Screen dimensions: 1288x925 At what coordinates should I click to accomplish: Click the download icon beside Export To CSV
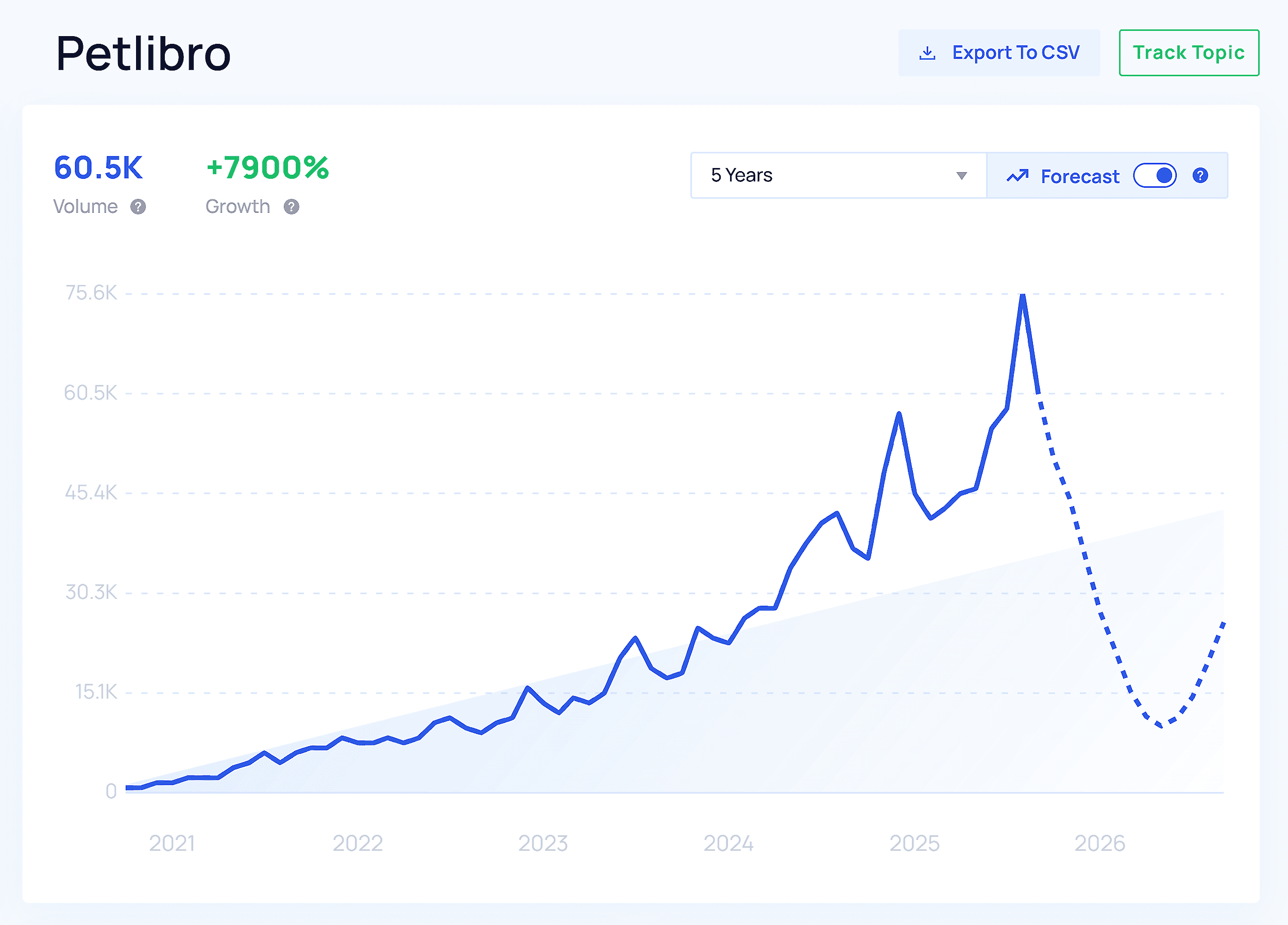(x=928, y=52)
